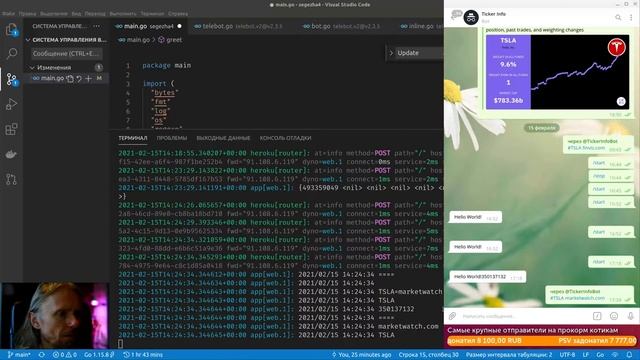Click the feedback icon in the status bar

(616, 355)
